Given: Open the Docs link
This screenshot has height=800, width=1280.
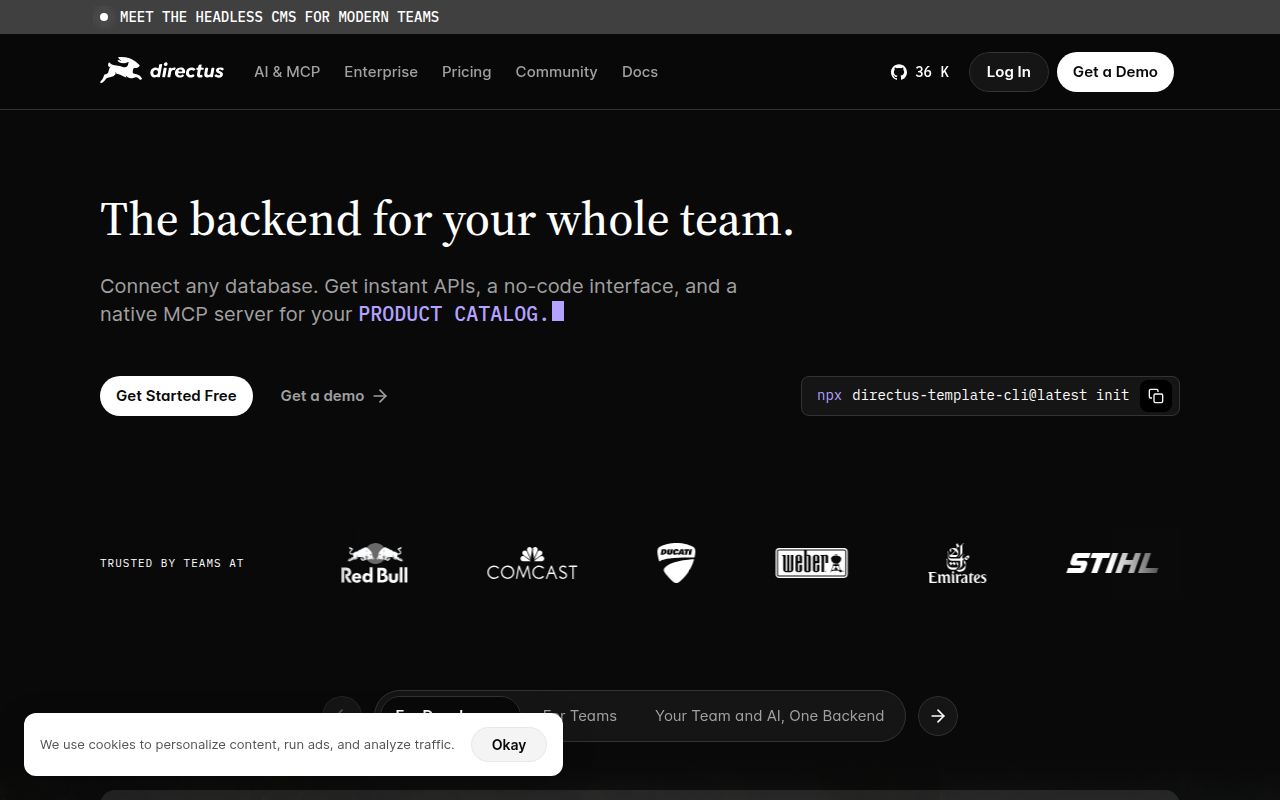Looking at the screenshot, I should (640, 72).
